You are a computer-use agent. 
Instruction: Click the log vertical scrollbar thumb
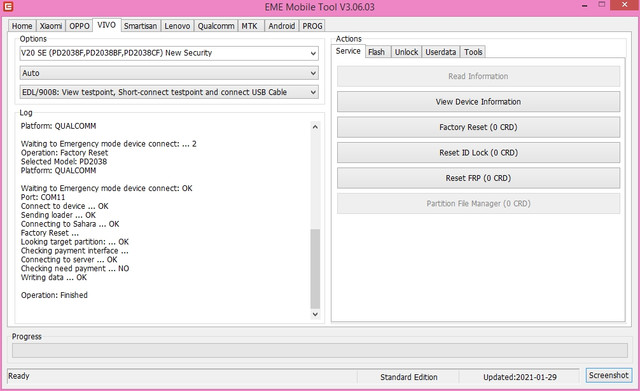[x=315, y=268]
